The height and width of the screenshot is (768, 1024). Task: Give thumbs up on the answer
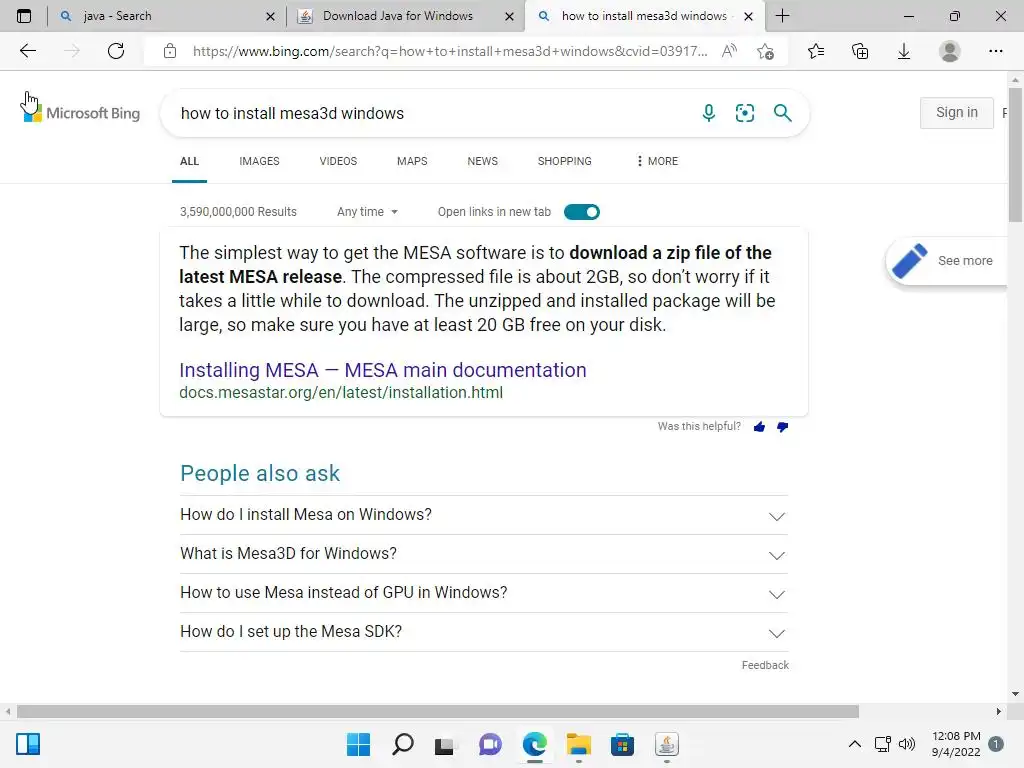[x=759, y=427]
